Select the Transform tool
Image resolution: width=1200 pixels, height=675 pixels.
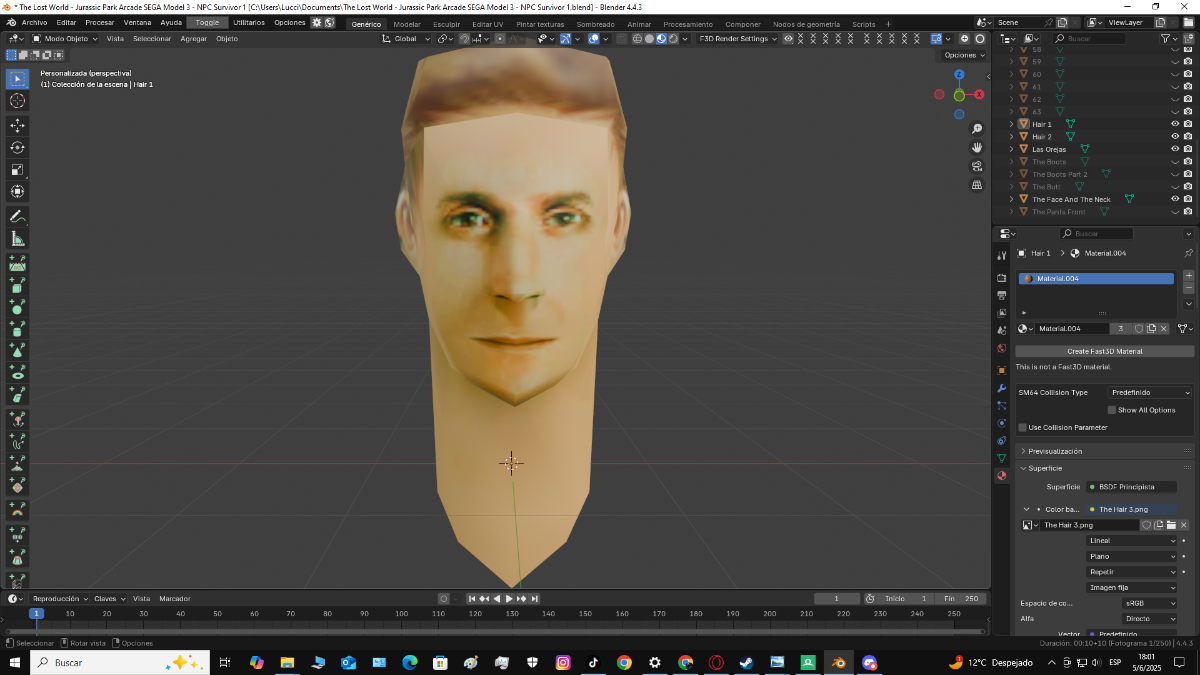[x=17, y=191]
